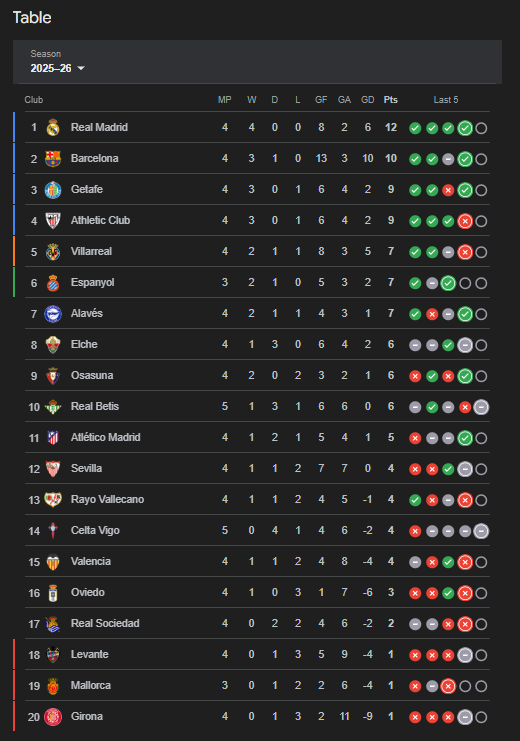Click the Valencia crest icon
Screen dimensions: 520x741
[53, 562]
